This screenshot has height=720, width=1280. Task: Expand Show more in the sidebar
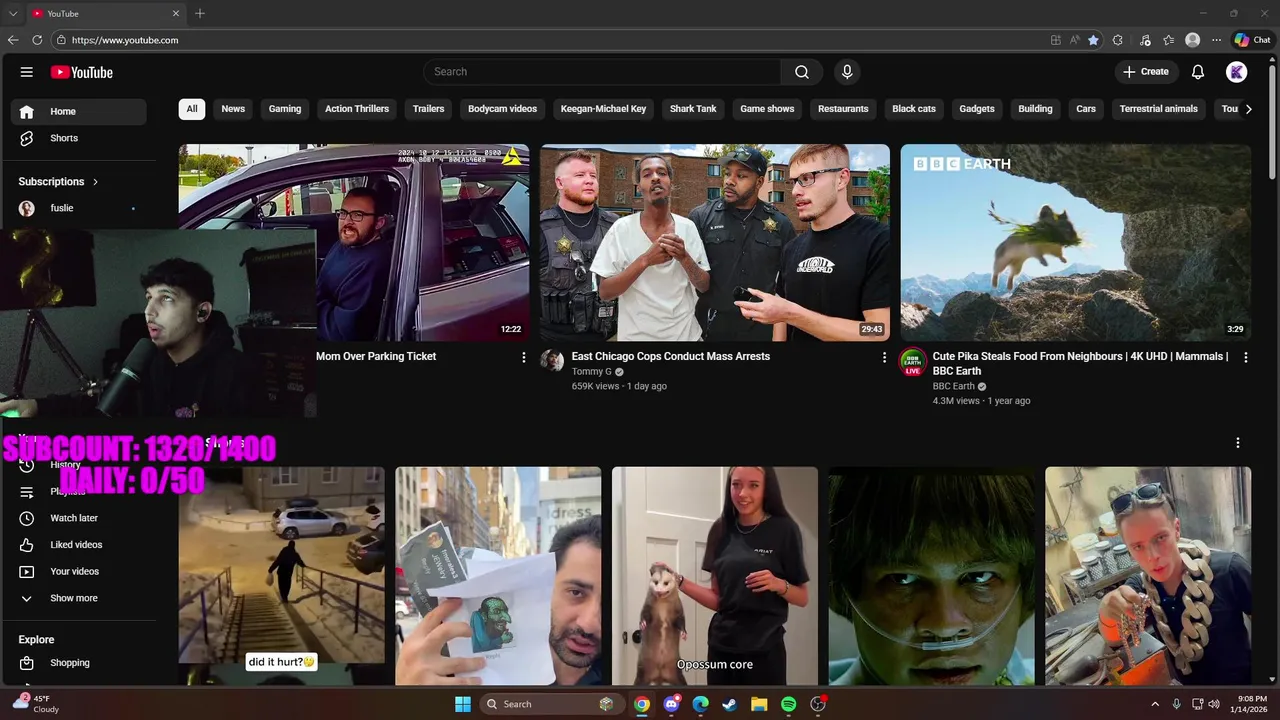coord(79,598)
